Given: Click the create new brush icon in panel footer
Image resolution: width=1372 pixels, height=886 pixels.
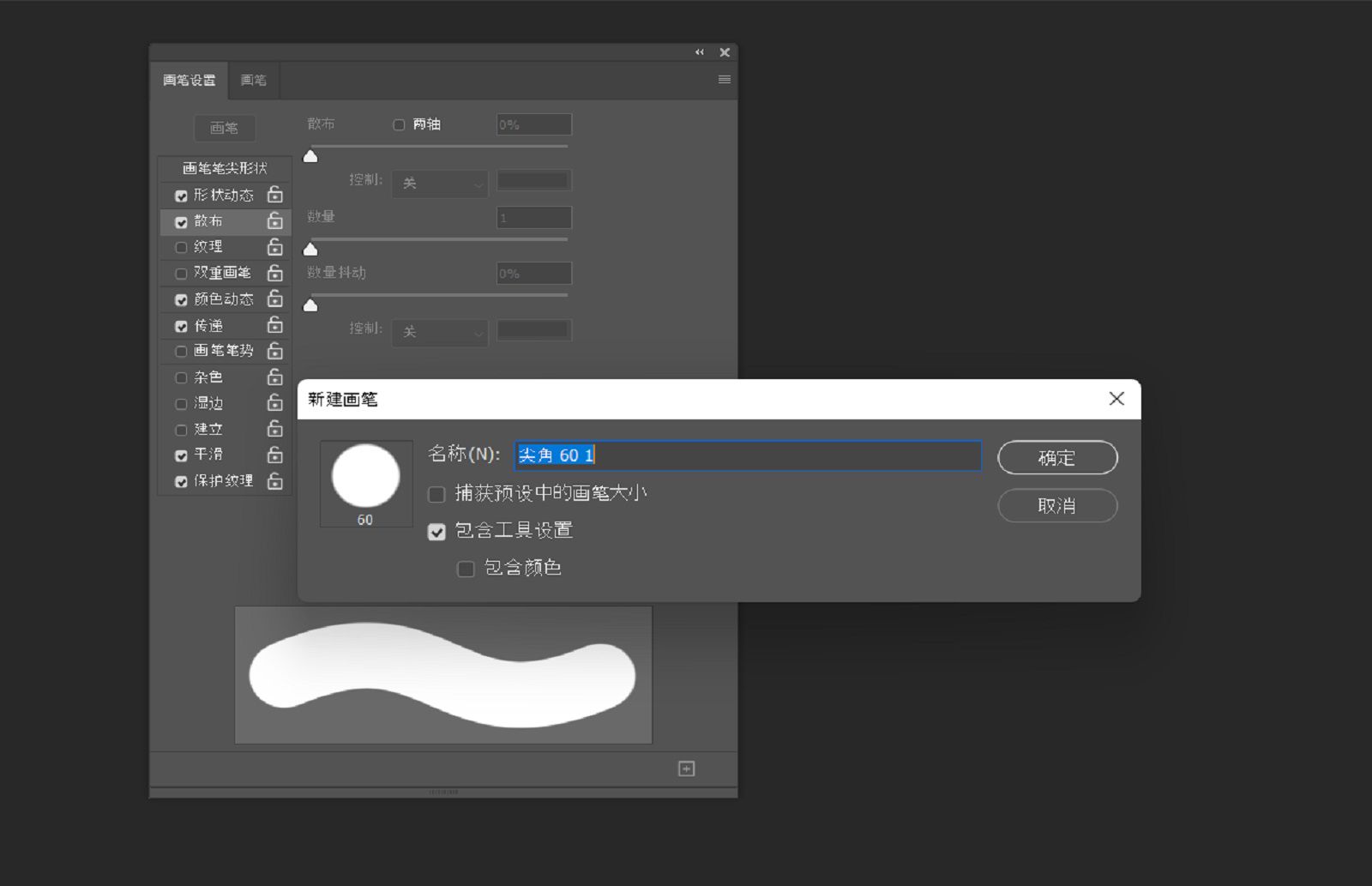Looking at the screenshot, I should tap(687, 768).
